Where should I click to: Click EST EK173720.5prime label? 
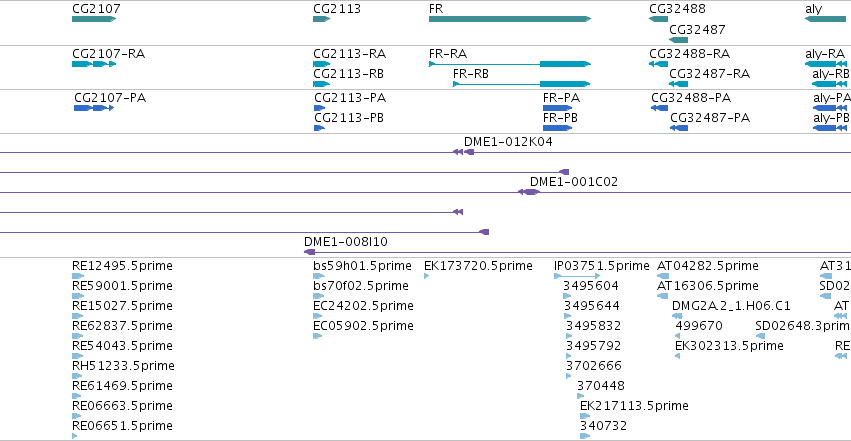pos(478,266)
